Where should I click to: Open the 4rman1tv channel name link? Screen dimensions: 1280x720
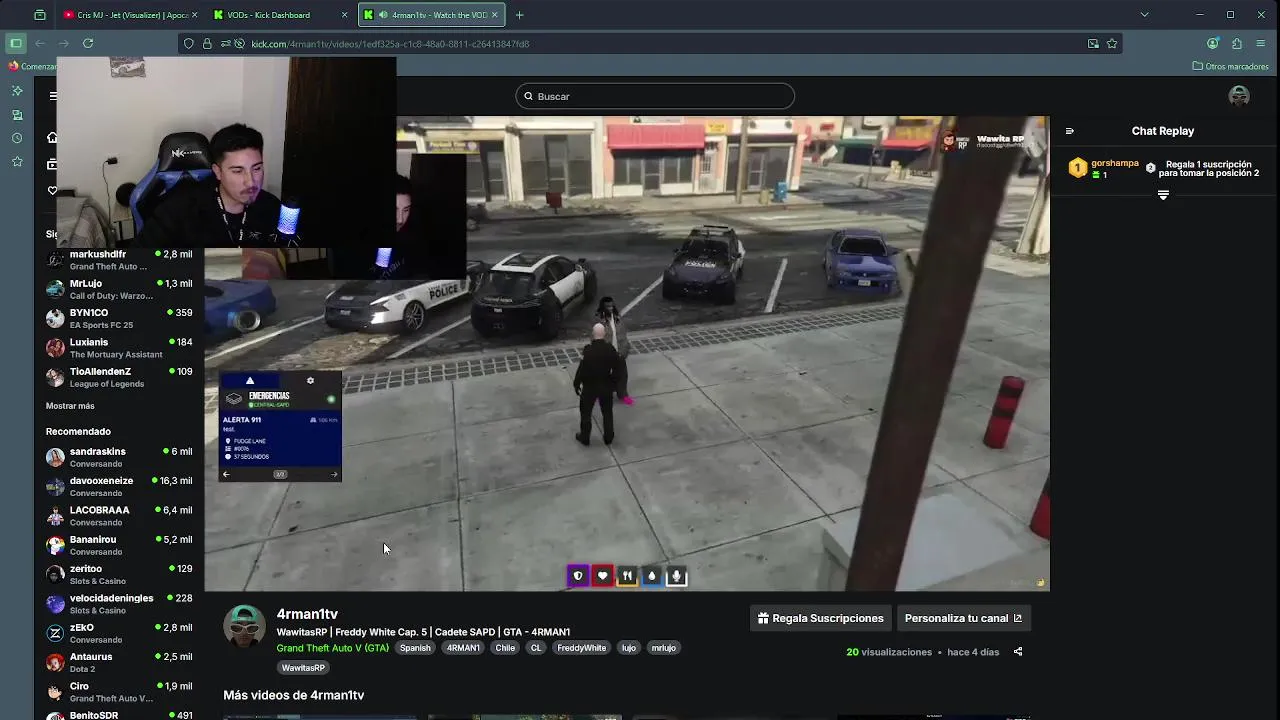307,614
